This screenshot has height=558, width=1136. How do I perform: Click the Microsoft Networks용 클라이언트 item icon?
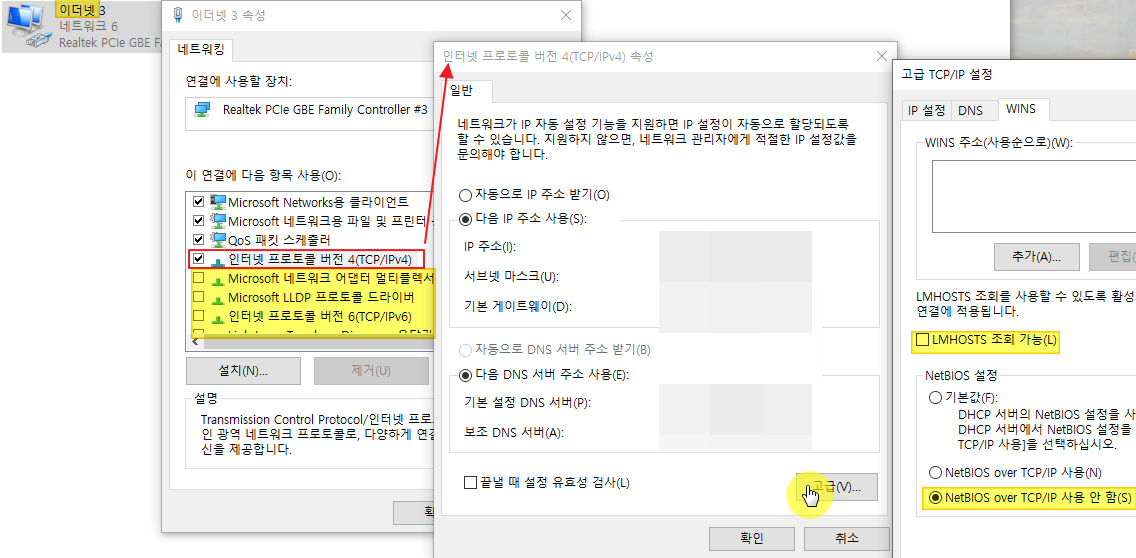(218, 201)
